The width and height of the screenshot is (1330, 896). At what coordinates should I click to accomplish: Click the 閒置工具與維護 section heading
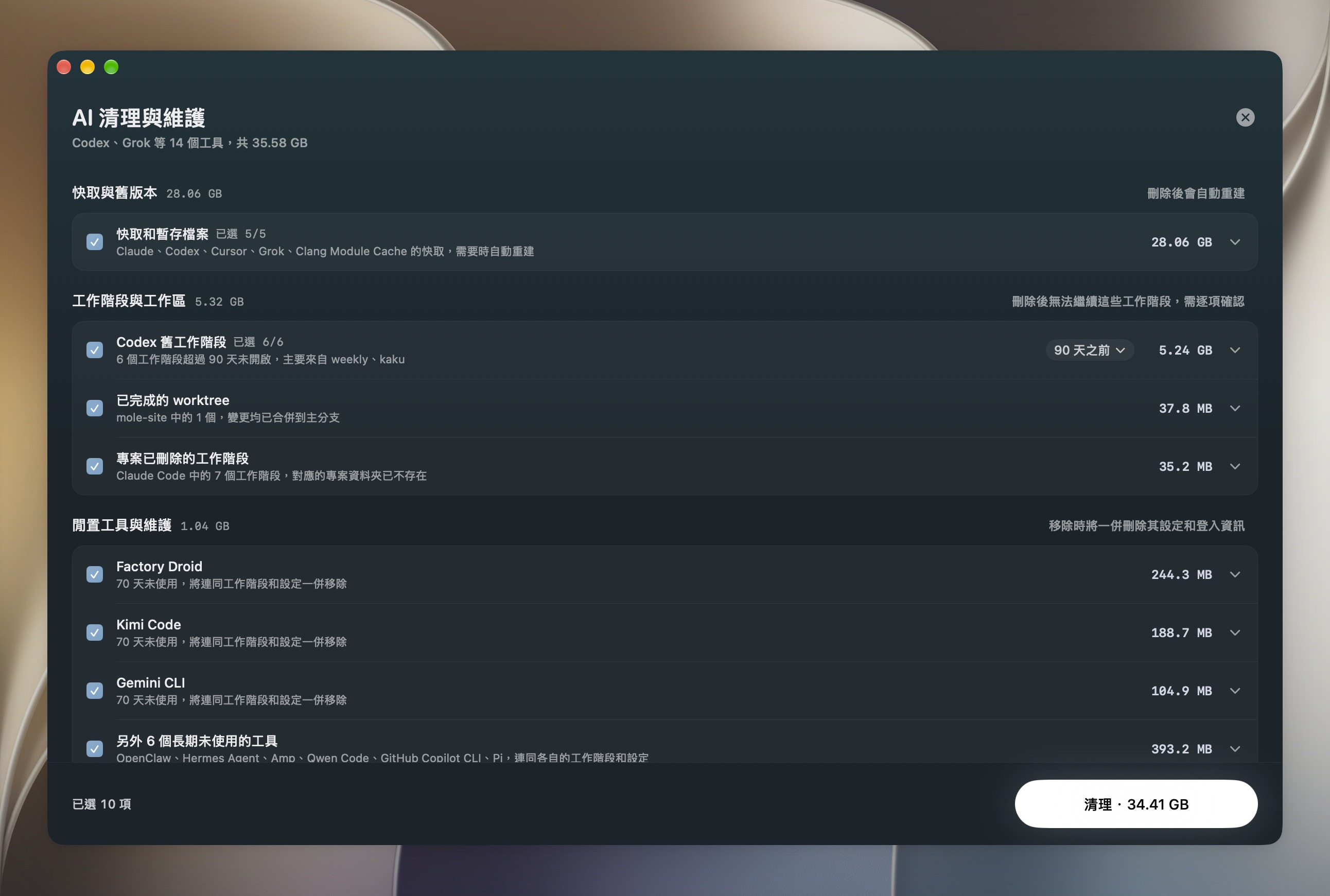pyautogui.click(x=122, y=525)
